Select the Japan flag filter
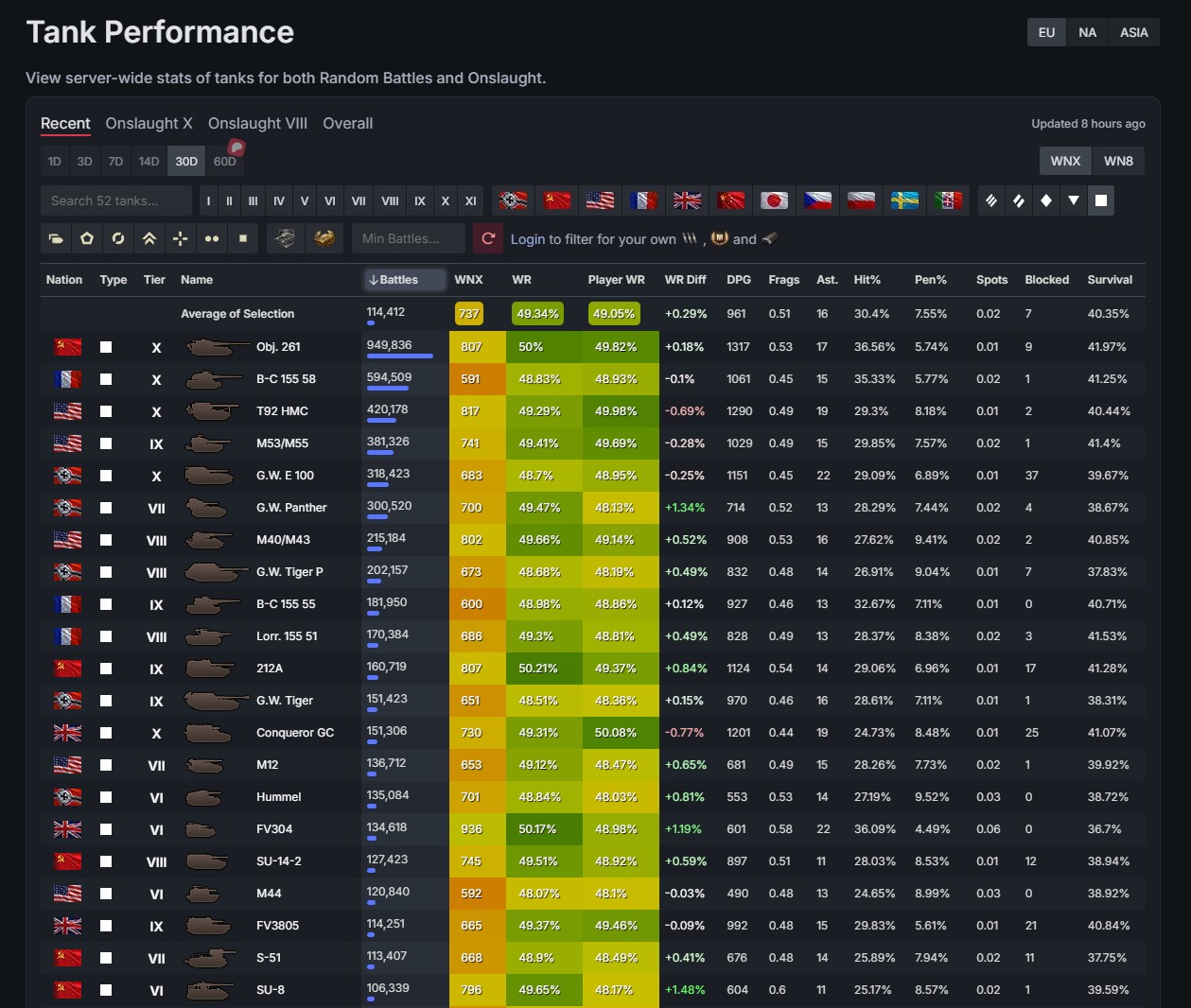 point(775,200)
